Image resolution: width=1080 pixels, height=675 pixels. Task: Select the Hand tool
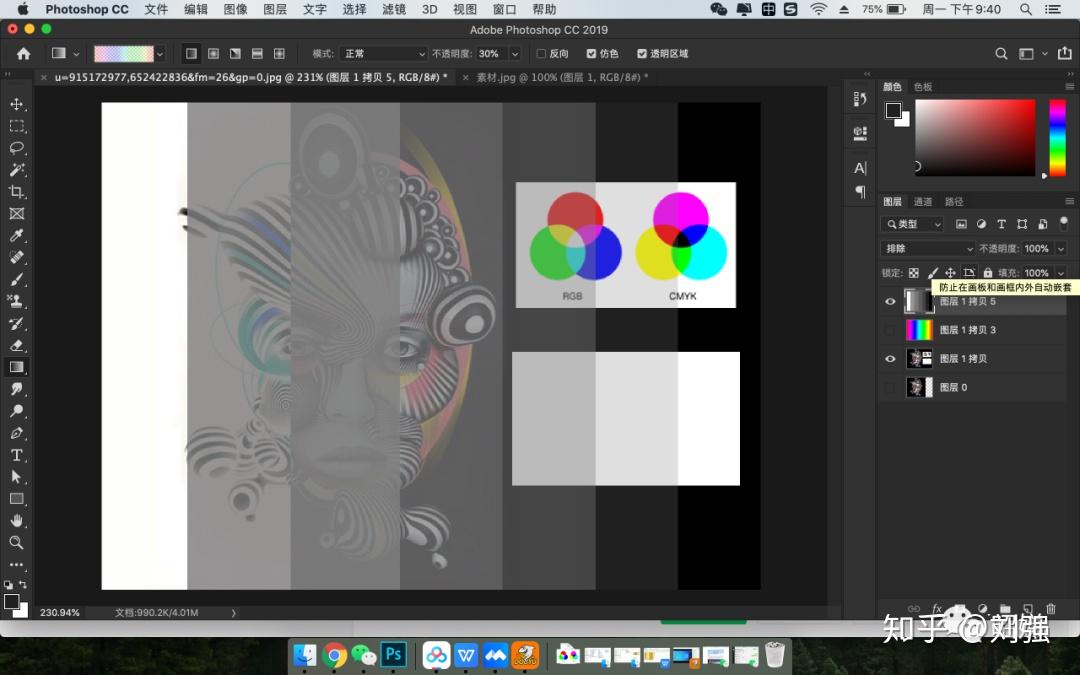[x=17, y=521]
